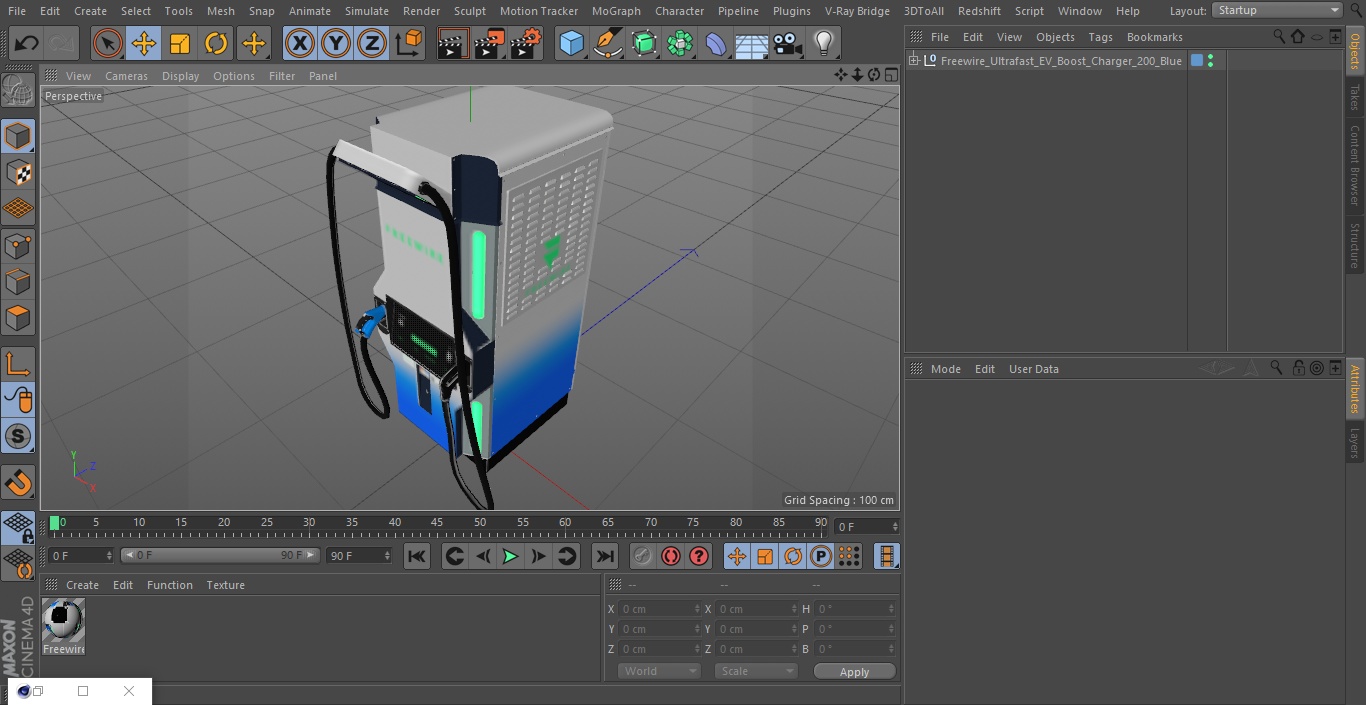
Task: Search objects with magnifier icon
Action: tap(1279, 36)
